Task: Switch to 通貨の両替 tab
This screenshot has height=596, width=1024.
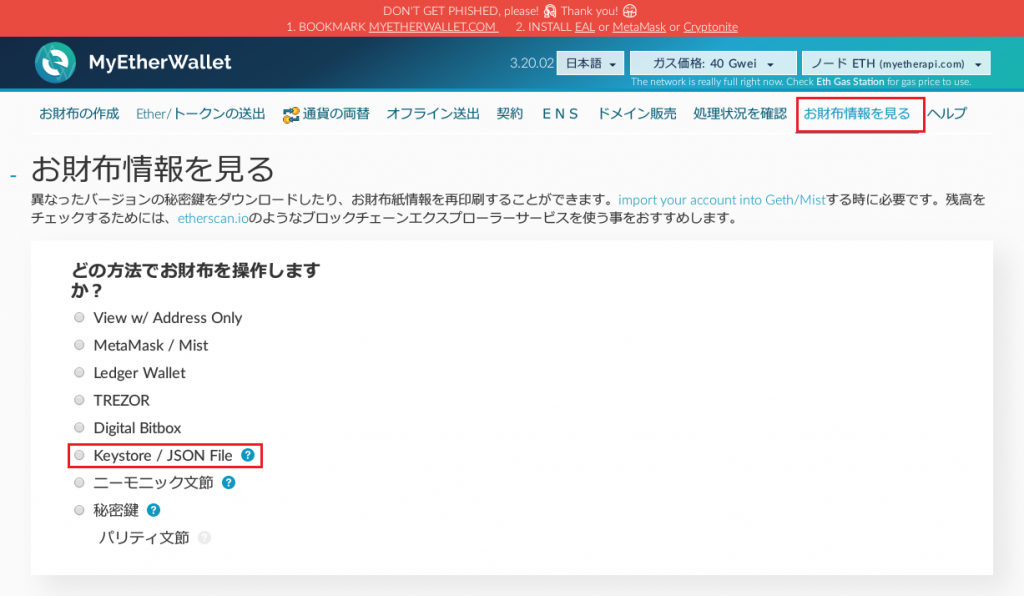Action: [x=327, y=114]
